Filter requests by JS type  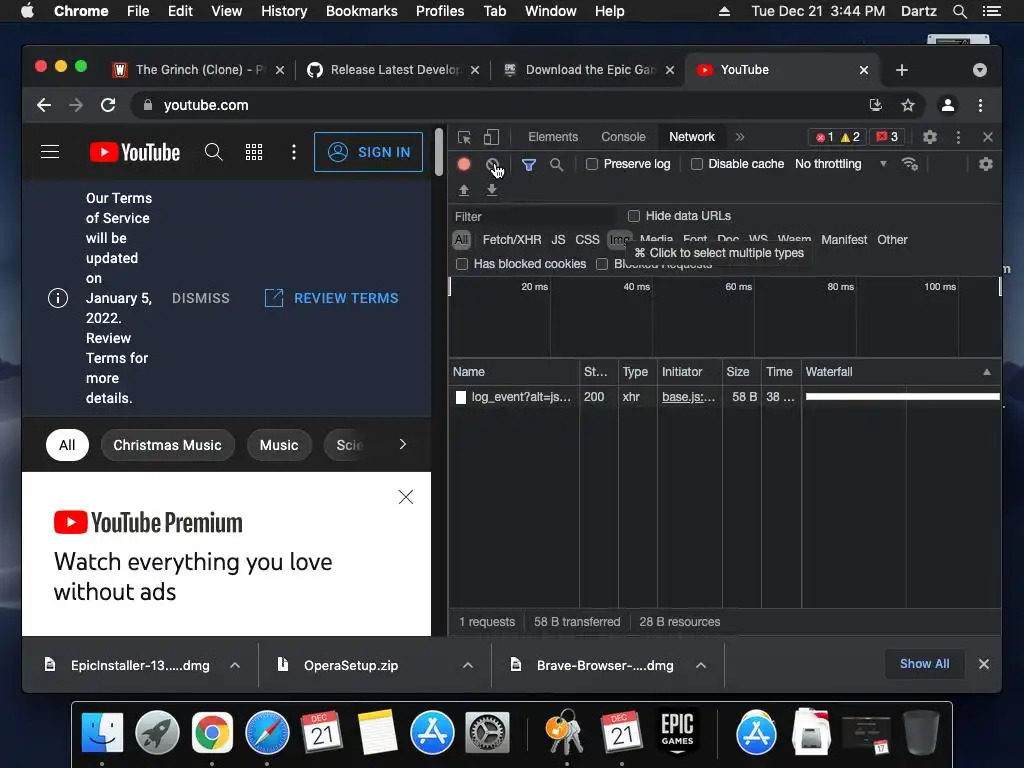coord(558,240)
